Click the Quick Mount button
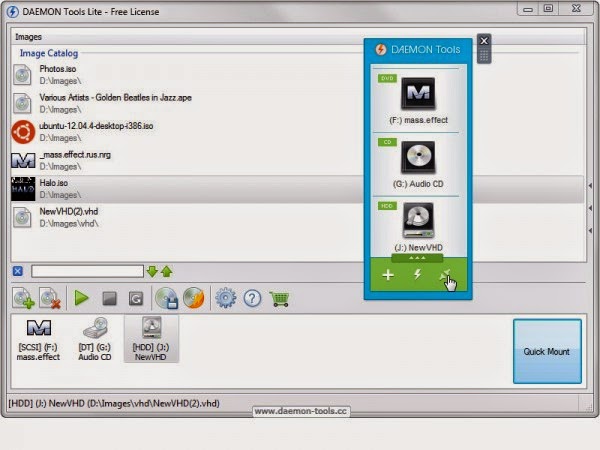 tap(547, 351)
